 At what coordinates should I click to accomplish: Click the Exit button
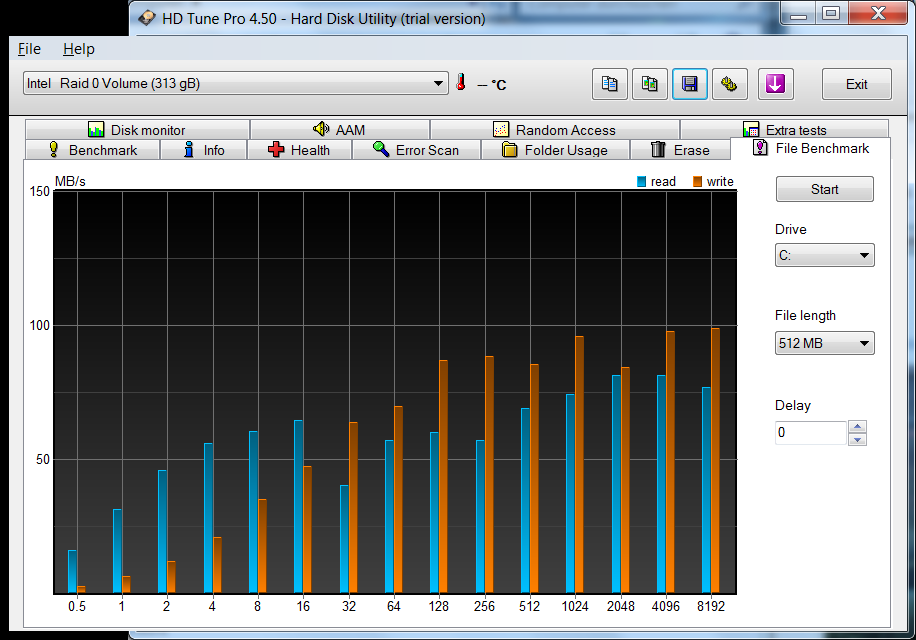click(856, 84)
